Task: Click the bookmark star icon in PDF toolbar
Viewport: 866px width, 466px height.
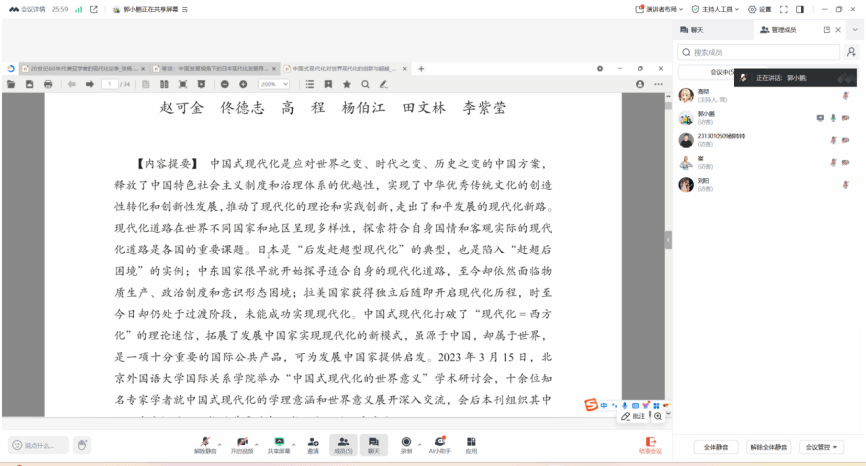Action: click(x=347, y=85)
